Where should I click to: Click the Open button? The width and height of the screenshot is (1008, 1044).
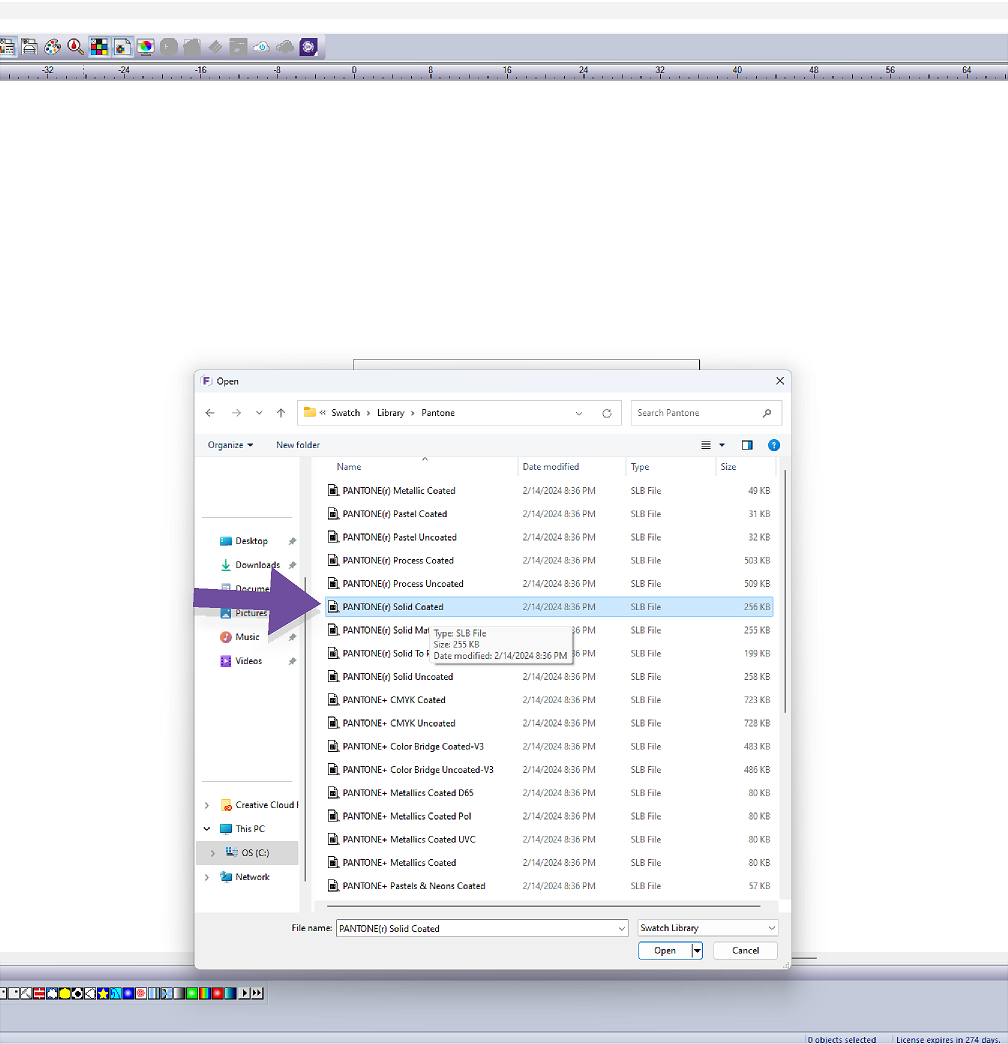pyautogui.click(x=664, y=950)
